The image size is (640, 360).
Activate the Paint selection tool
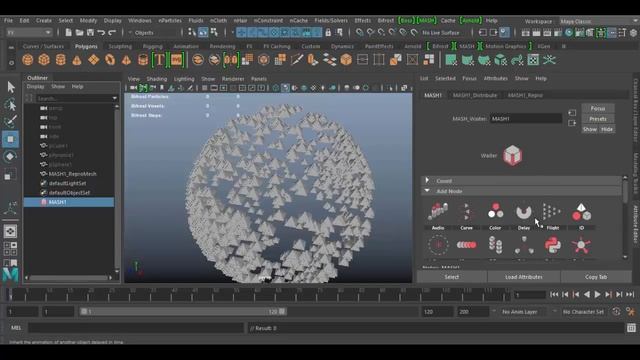click(x=11, y=122)
